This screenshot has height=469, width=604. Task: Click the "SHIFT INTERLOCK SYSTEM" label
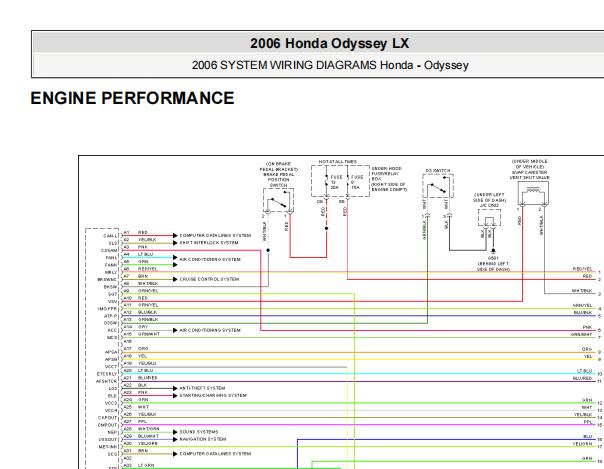click(x=209, y=243)
